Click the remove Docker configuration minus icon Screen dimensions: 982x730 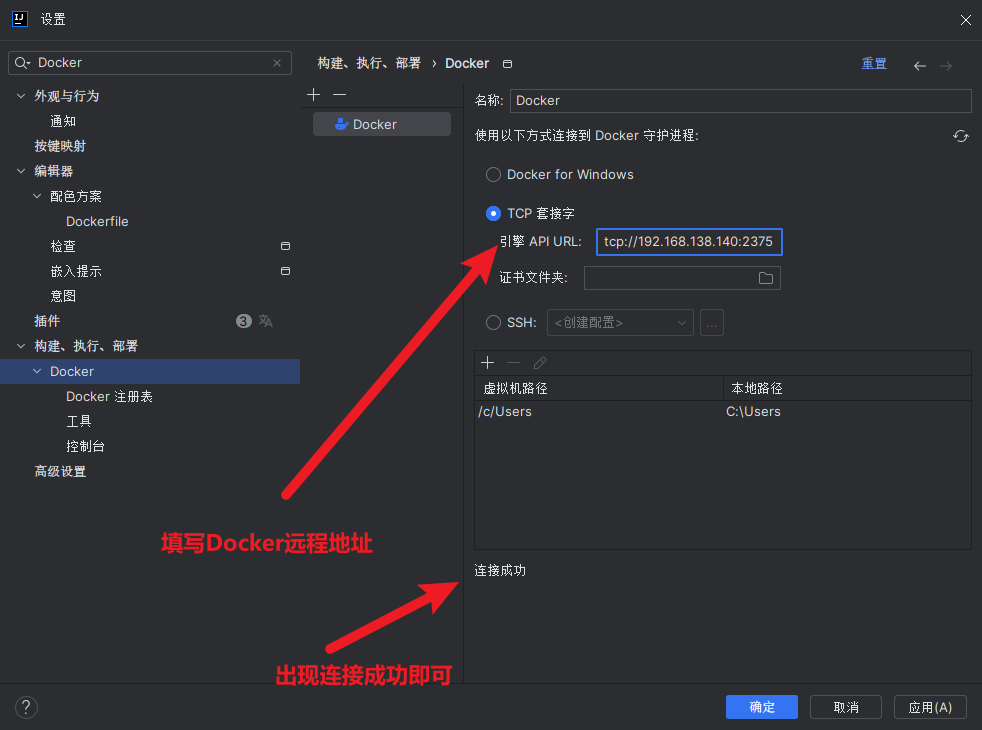click(x=340, y=94)
